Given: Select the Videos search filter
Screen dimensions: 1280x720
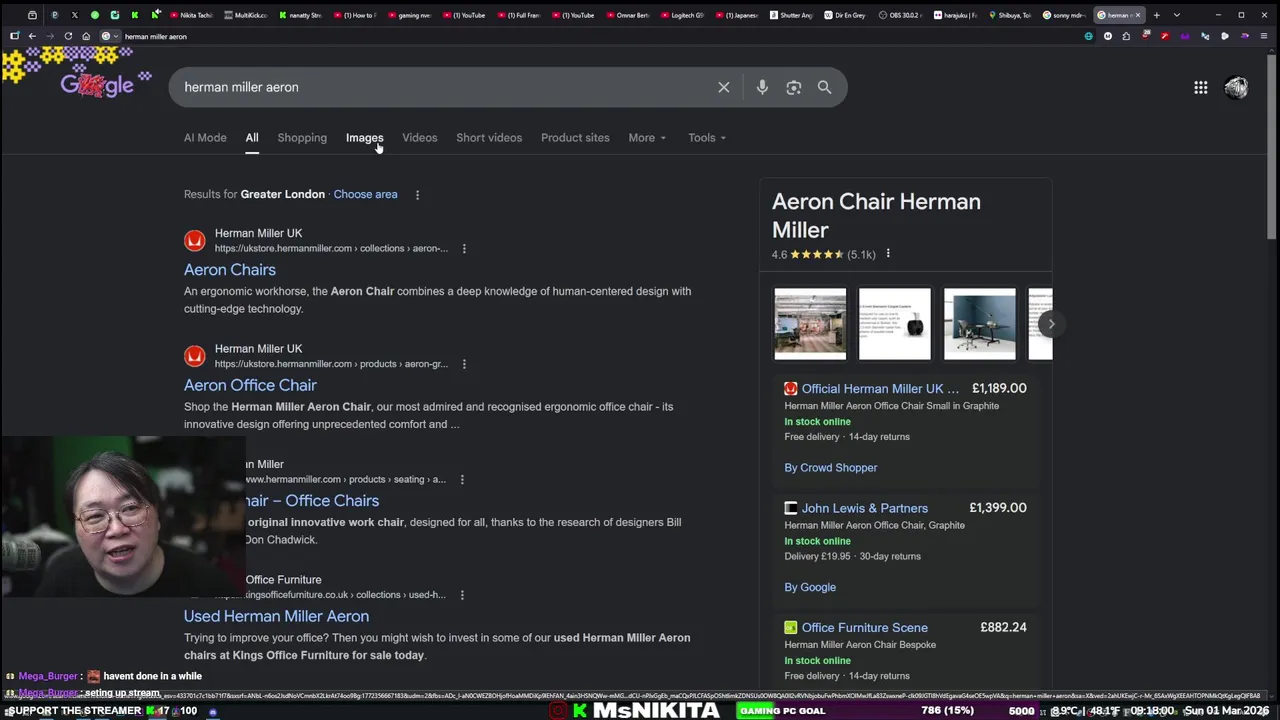Looking at the screenshot, I should pyautogui.click(x=420, y=138).
